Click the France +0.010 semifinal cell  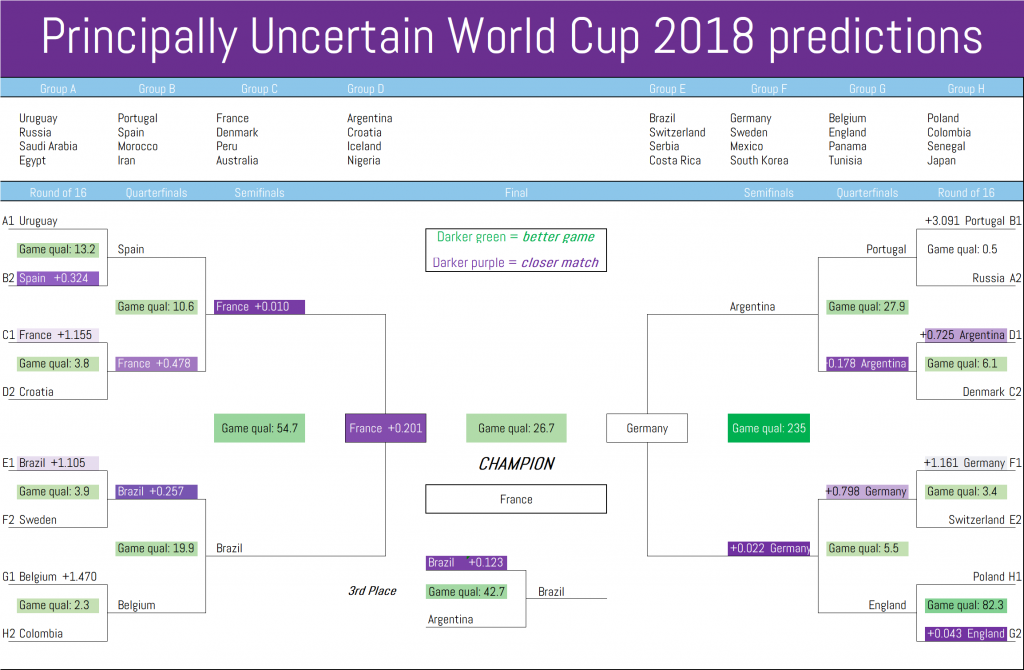point(259,307)
